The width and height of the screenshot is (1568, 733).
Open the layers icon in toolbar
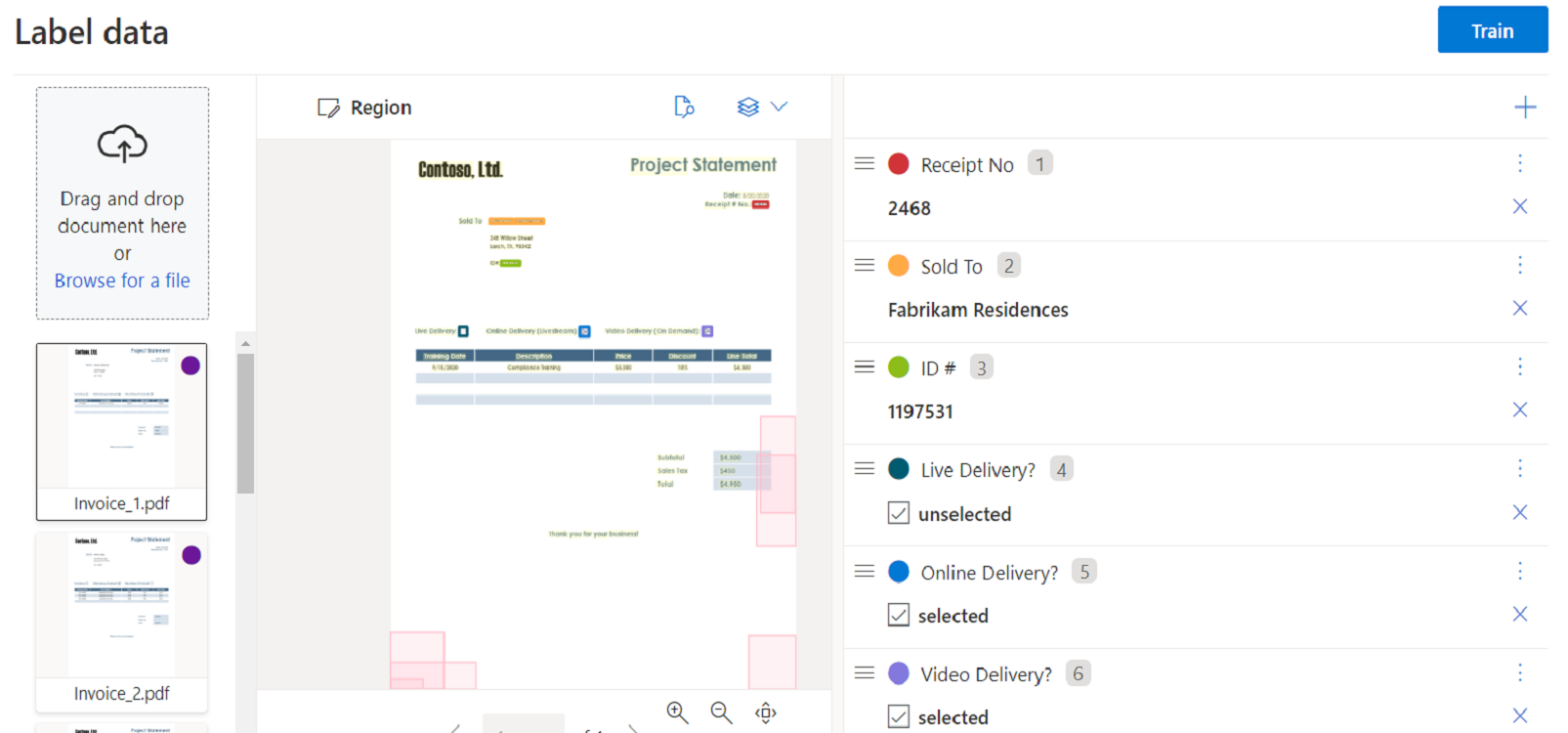pyautogui.click(x=747, y=107)
